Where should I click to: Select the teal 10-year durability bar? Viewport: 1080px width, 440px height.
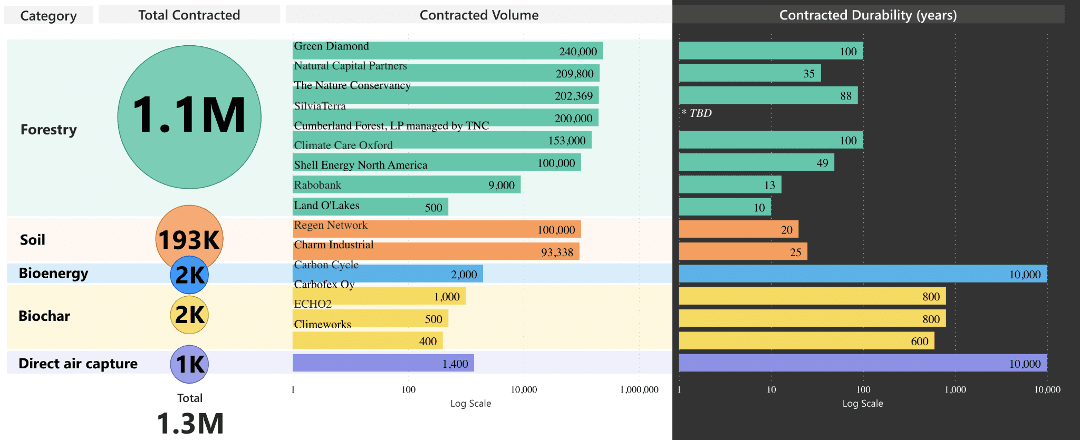pyautogui.click(x=725, y=207)
